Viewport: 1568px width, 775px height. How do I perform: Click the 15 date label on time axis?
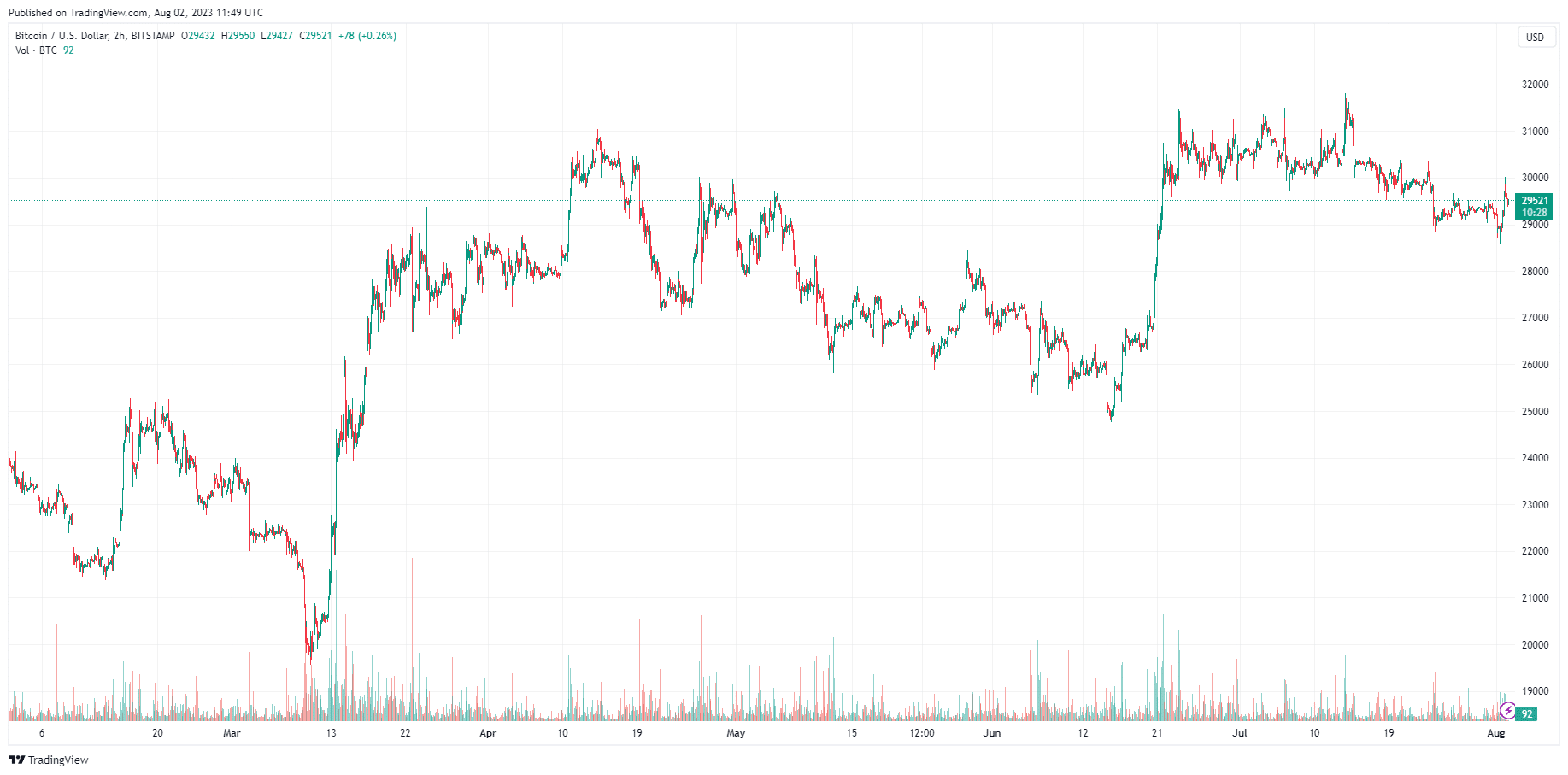[x=851, y=733]
